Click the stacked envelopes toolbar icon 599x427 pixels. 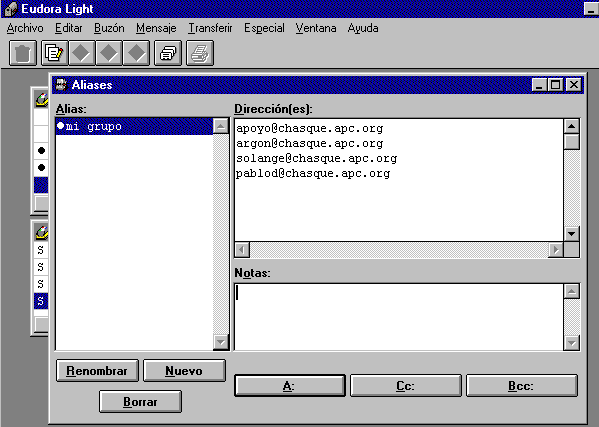click(168, 53)
